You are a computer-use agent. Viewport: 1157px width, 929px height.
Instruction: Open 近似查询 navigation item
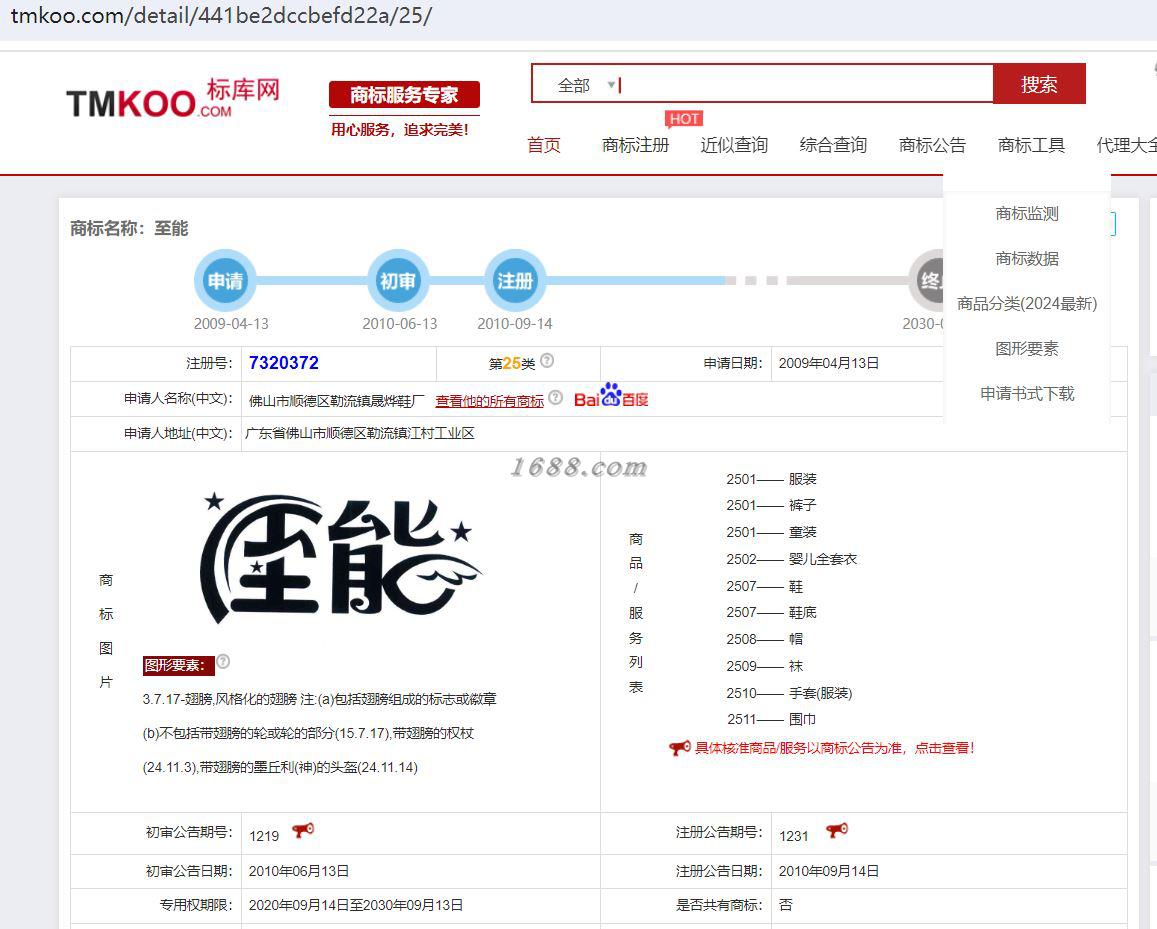(734, 145)
